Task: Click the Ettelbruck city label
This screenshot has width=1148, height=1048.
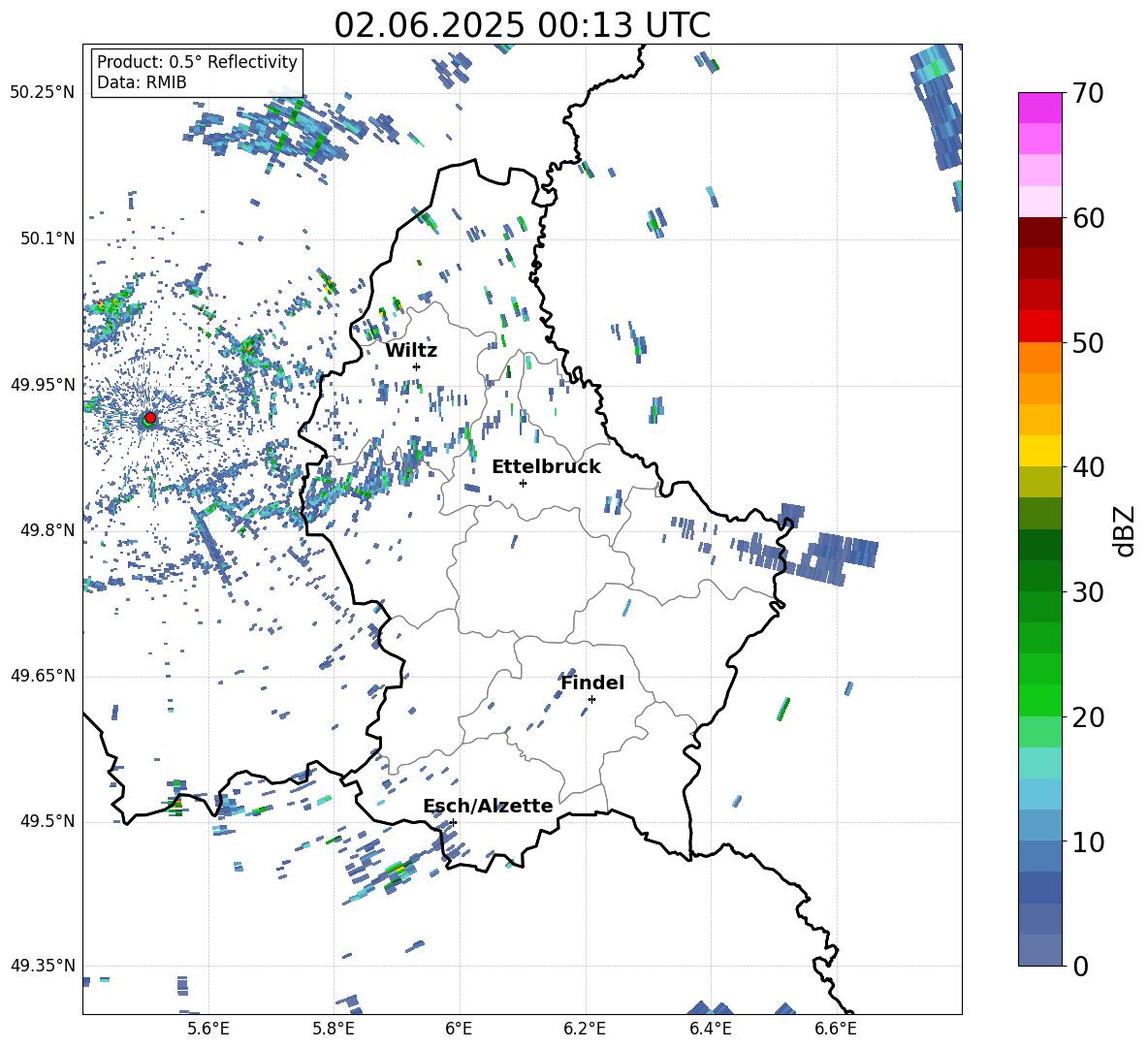Action: click(546, 467)
